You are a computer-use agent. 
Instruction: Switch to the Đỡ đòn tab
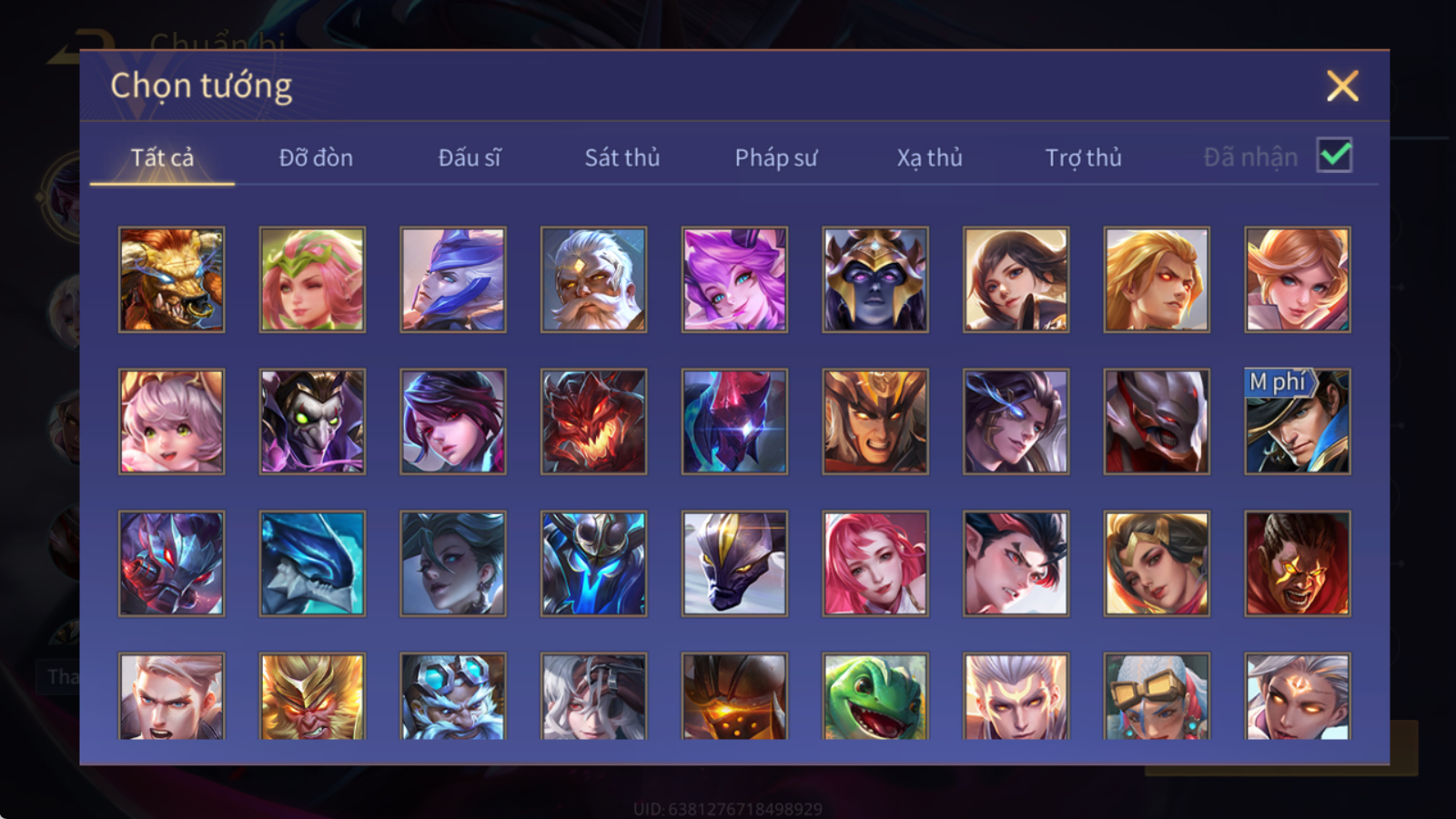point(316,157)
